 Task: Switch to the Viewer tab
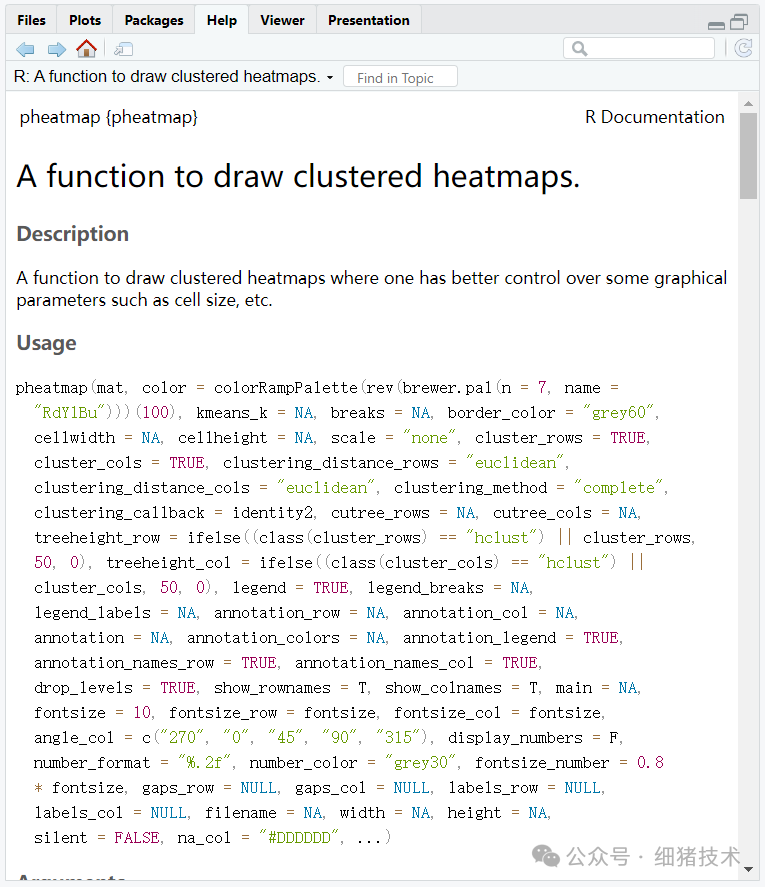(x=282, y=20)
